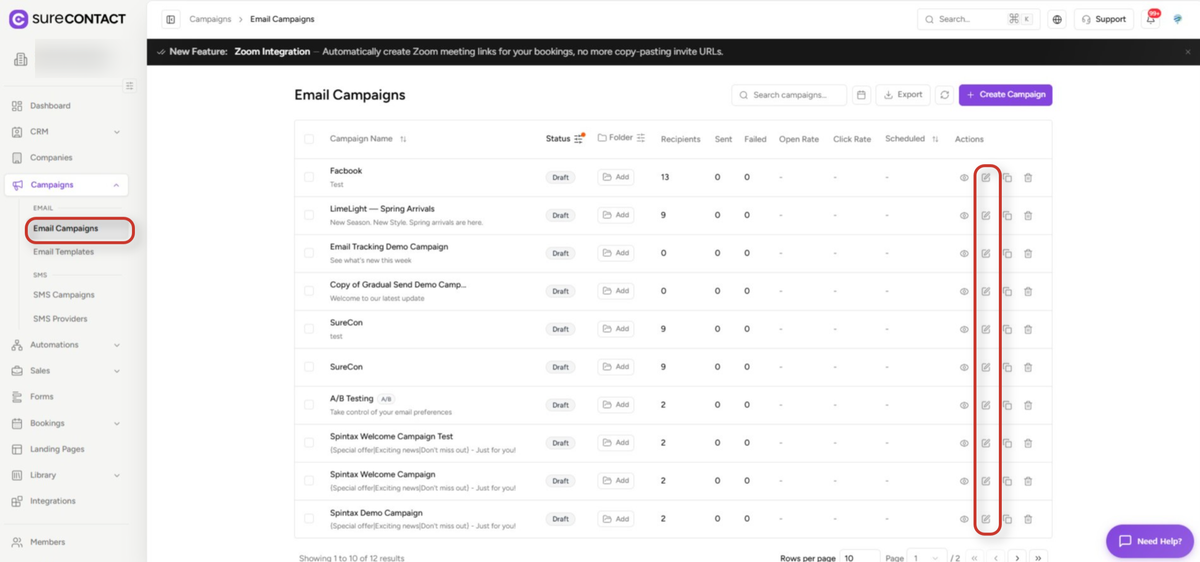This screenshot has height=562, width=1200.
Task: Open the rows per page selector
Action: [x=859, y=557]
